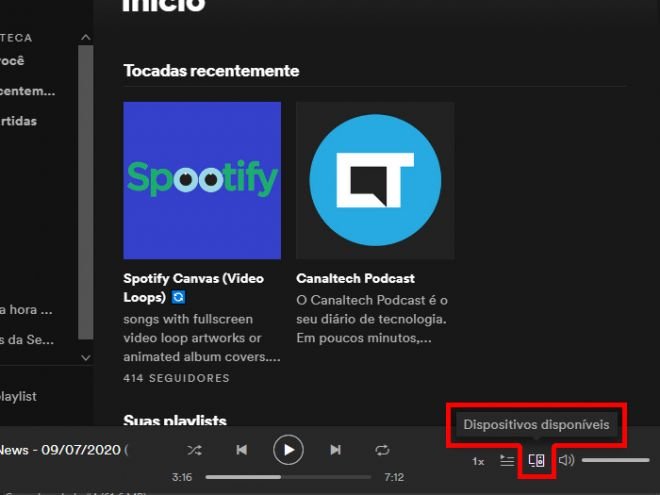This screenshot has width=660, height=495.
Task: Click the sync badge beside Loops
Action: click(178, 297)
